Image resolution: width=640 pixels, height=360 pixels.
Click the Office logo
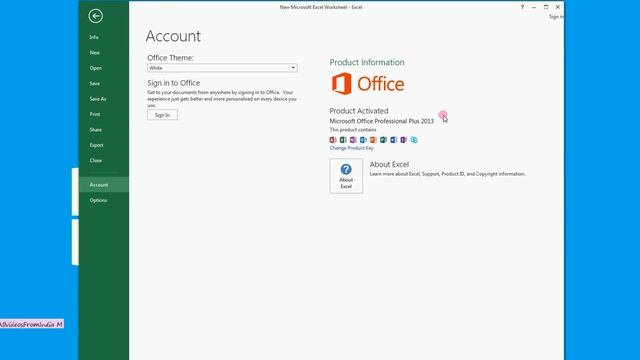click(368, 84)
